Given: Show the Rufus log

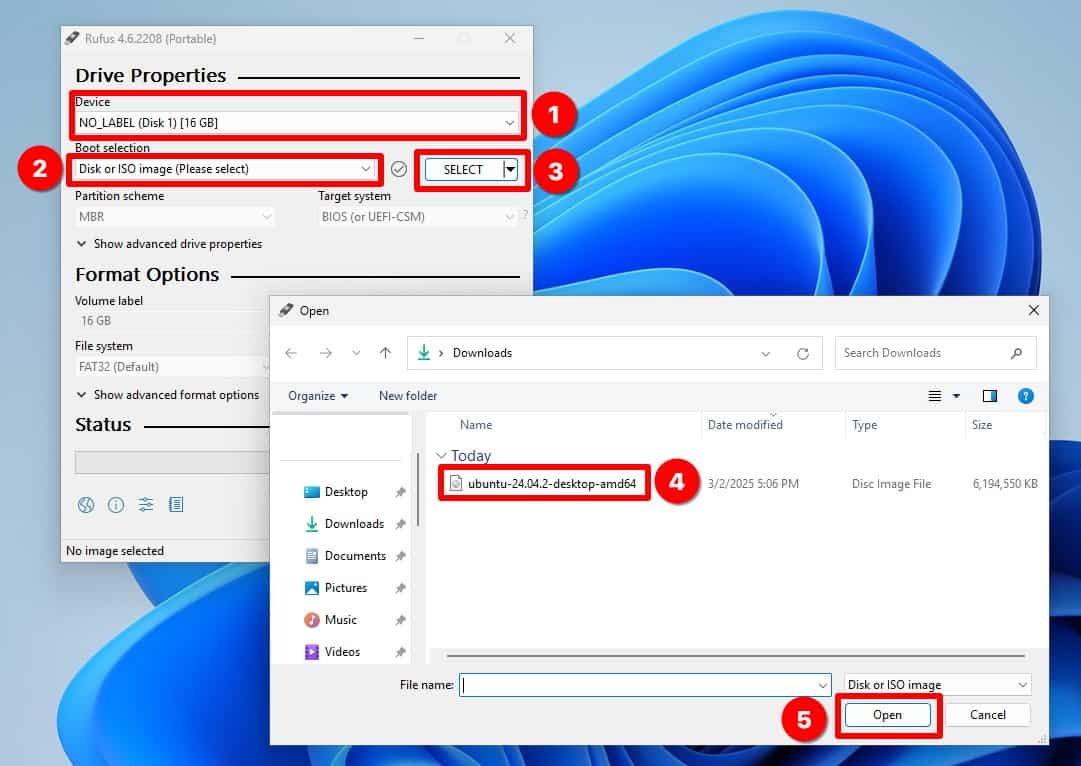Looking at the screenshot, I should pyautogui.click(x=176, y=505).
